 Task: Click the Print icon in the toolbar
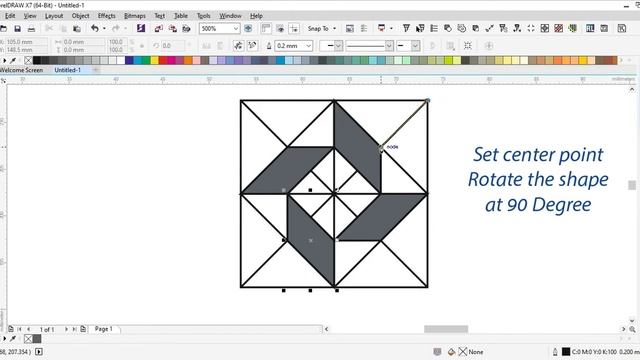[x=31, y=29]
